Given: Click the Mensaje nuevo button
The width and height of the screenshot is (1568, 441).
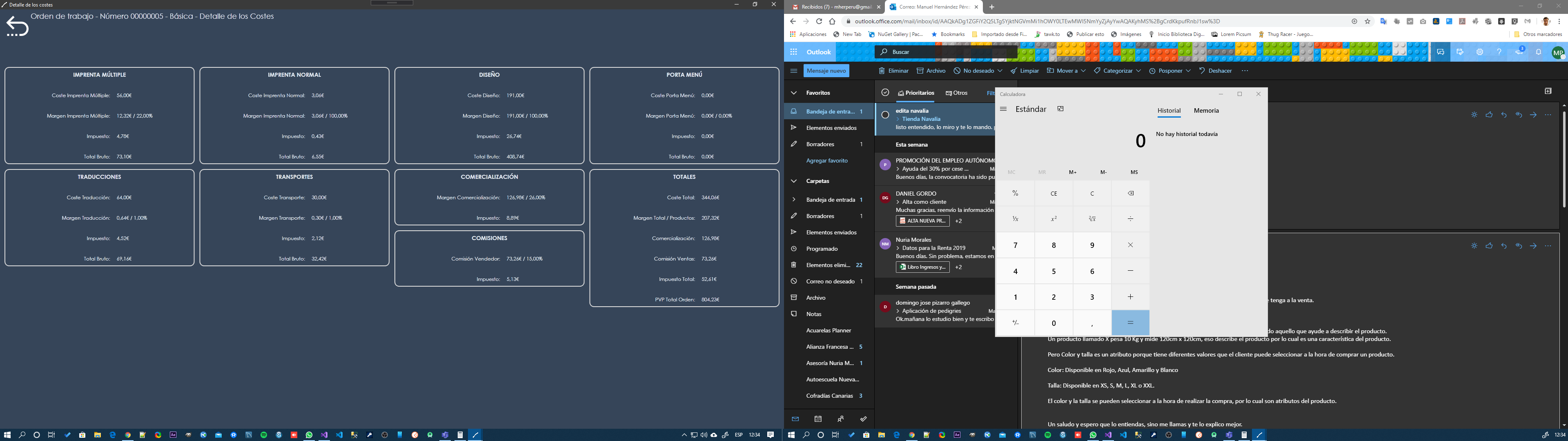Looking at the screenshot, I should [826, 71].
